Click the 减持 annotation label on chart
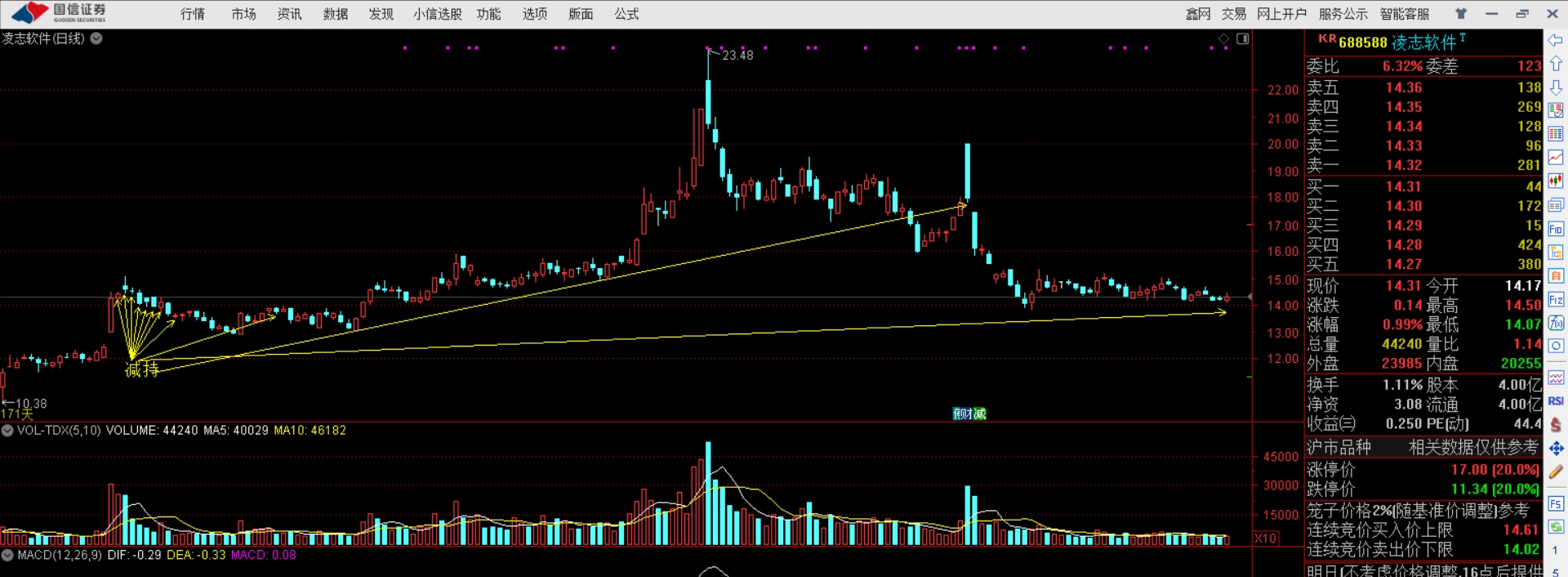This screenshot has height=577, width=1568. (141, 370)
